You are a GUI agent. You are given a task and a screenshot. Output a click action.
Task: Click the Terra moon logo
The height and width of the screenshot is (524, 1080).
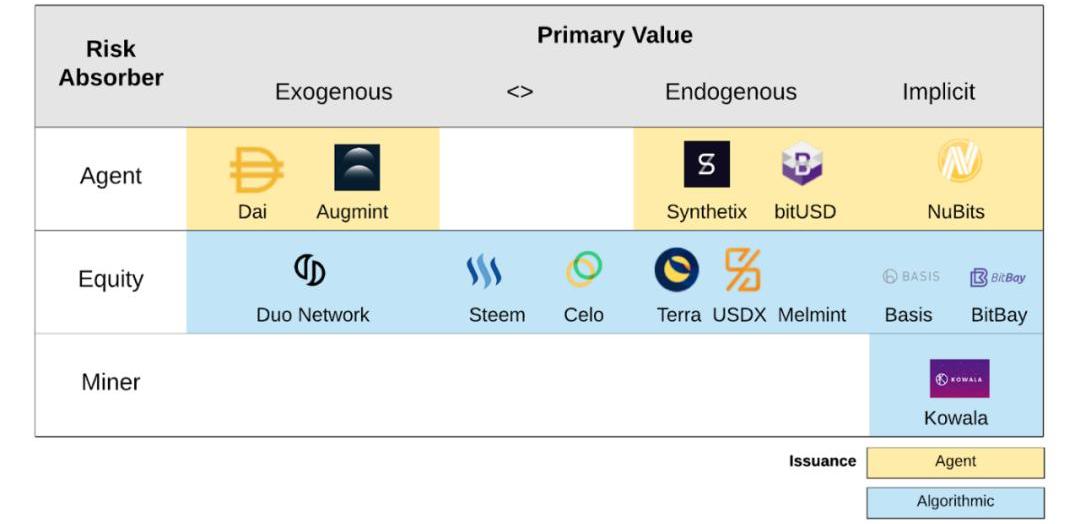(x=676, y=270)
